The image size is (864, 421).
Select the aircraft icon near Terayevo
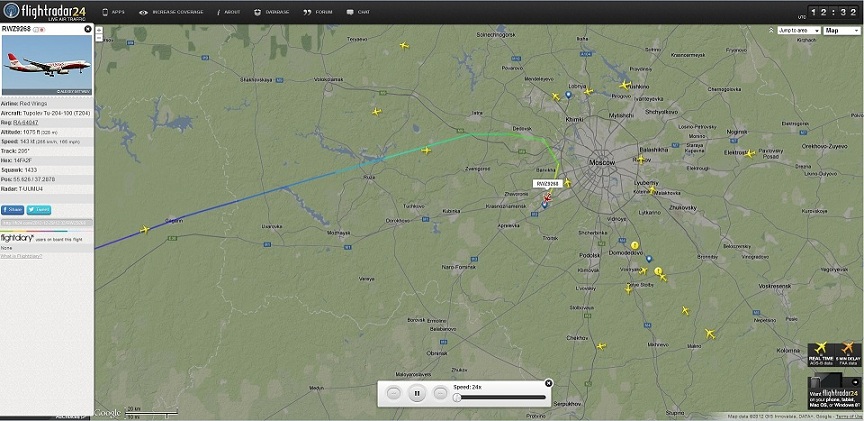click(404, 45)
